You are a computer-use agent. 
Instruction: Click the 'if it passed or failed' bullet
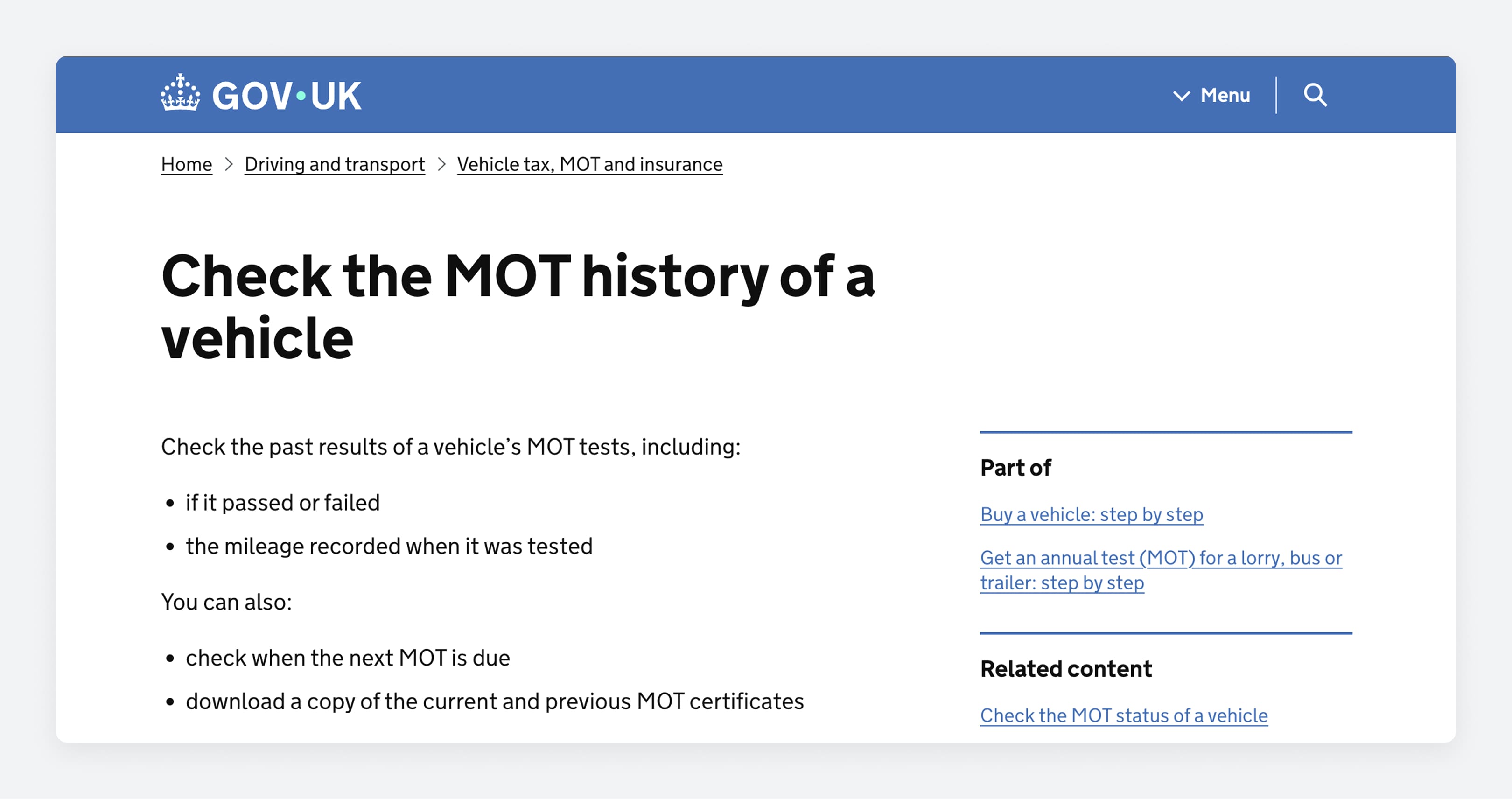(x=282, y=503)
